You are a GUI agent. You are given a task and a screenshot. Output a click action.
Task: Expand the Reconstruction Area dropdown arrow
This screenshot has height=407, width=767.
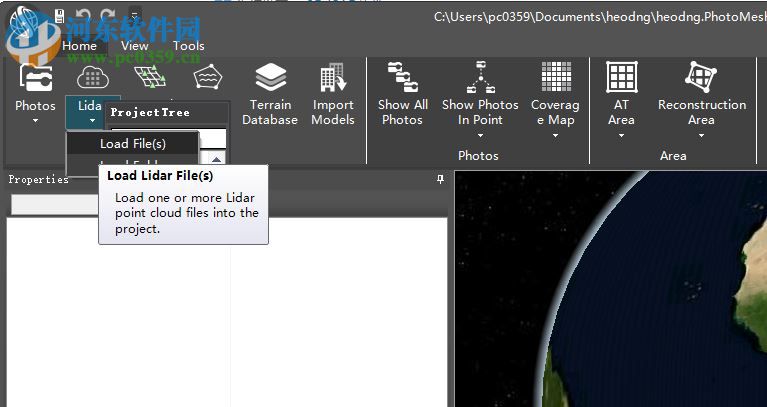pos(701,136)
